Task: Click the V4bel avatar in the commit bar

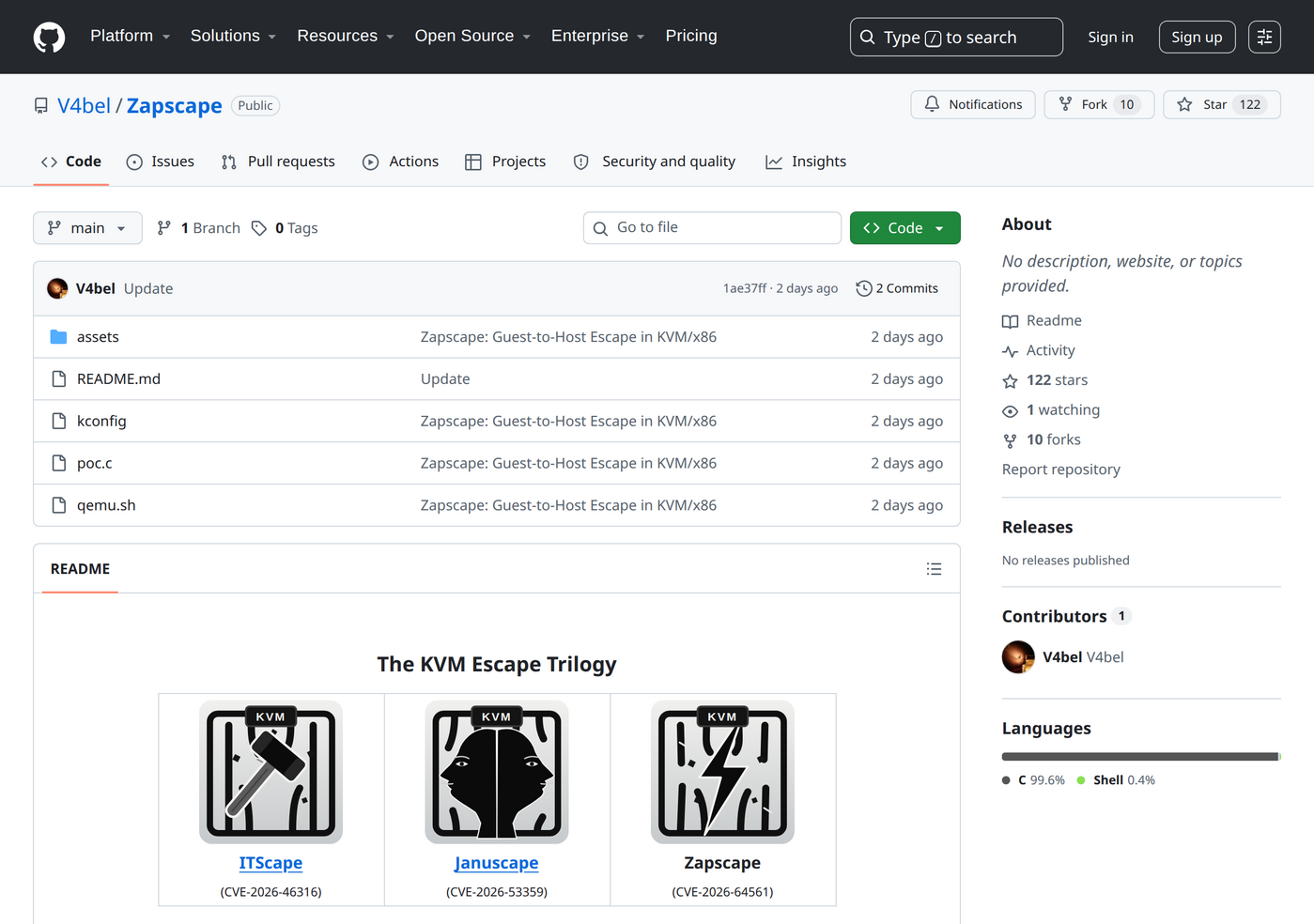Action: (57, 288)
